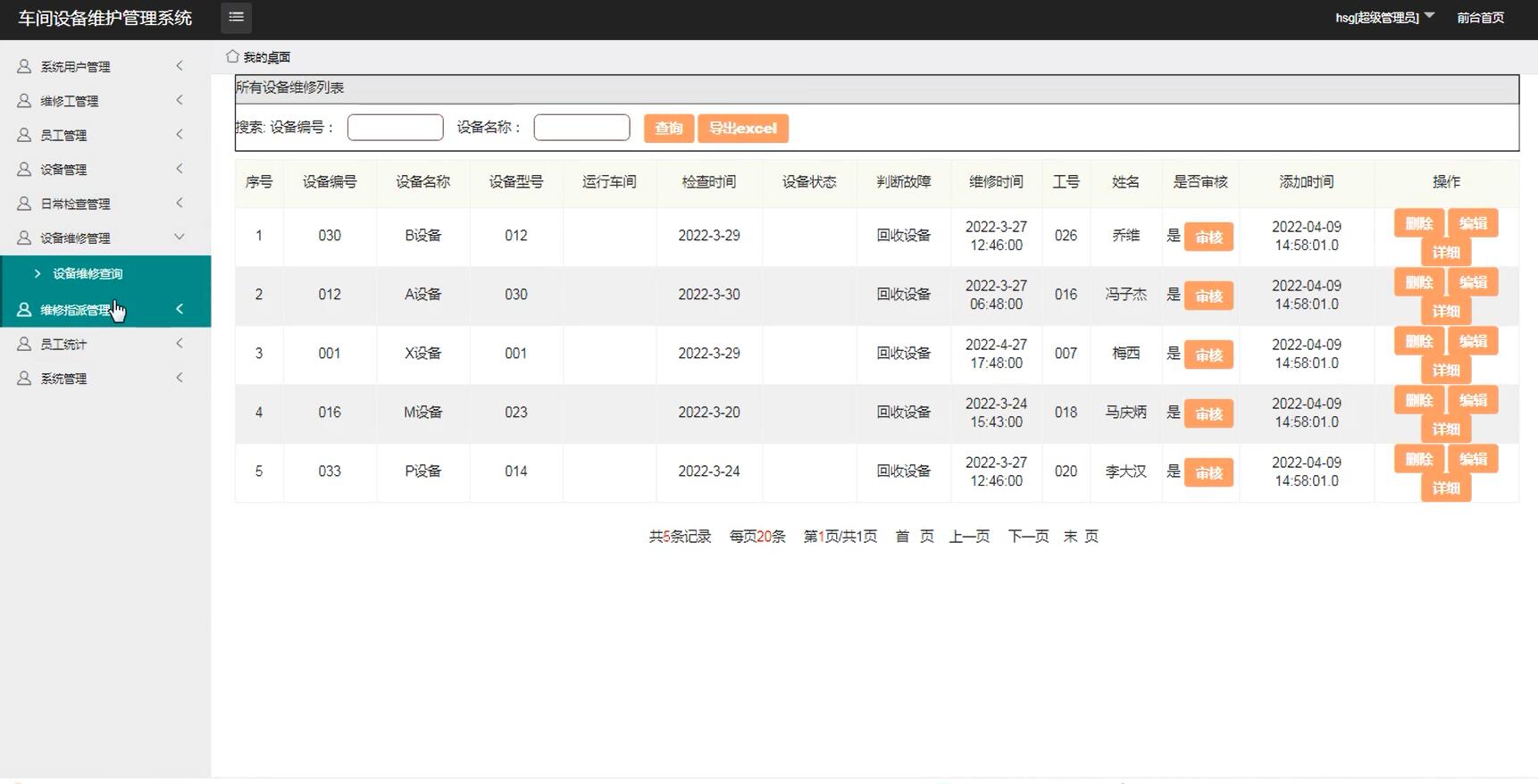Click the user icon next to 系统管理
The image size is (1538, 784).
point(24,379)
